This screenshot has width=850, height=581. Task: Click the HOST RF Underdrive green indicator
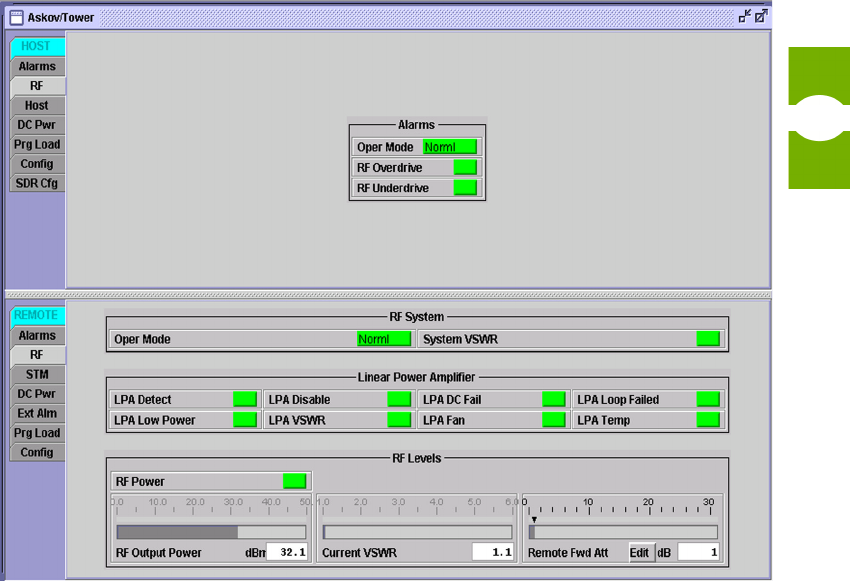click(465, 188)
